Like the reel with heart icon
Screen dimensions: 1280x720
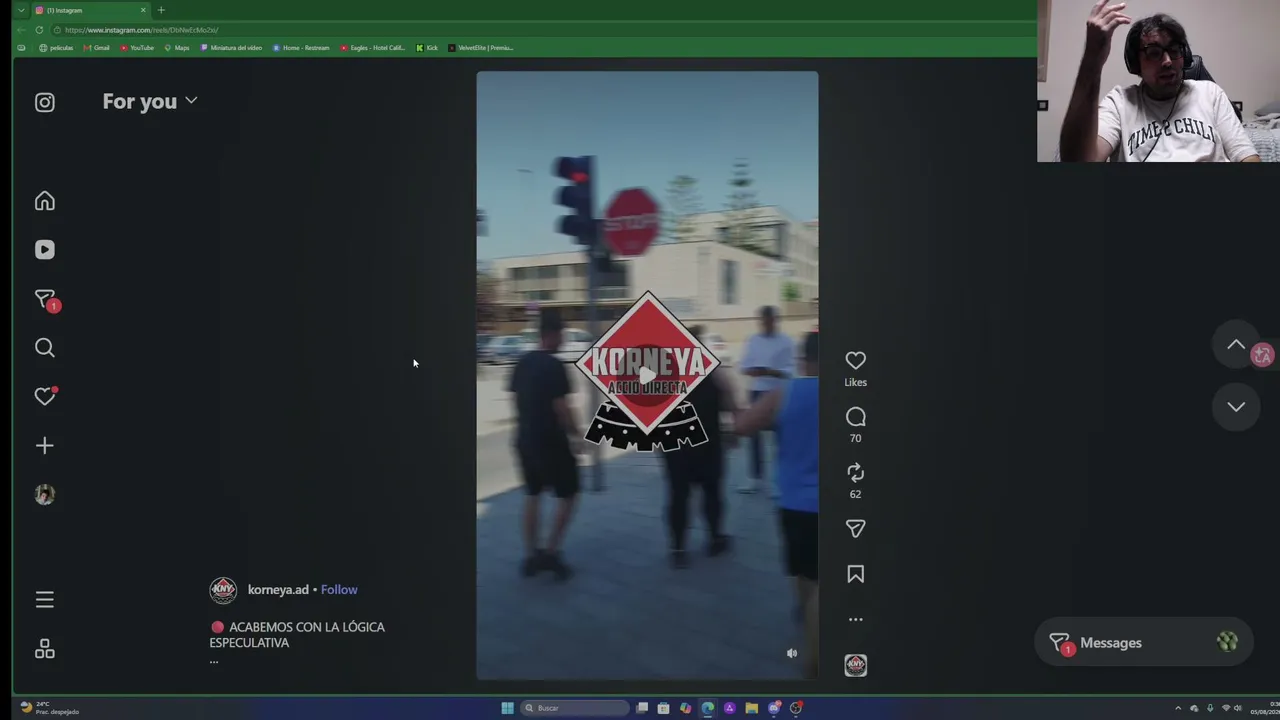(x=855, y=360)
